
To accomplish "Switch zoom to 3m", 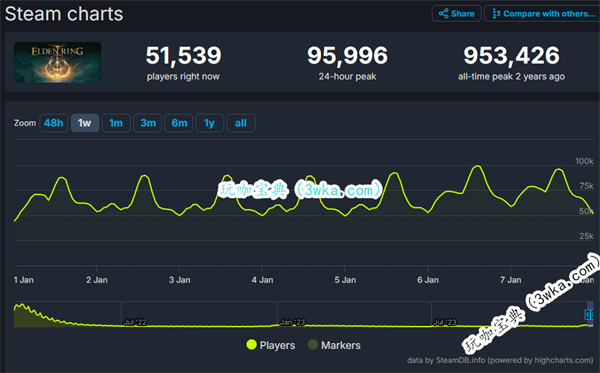I will [147, 123].
